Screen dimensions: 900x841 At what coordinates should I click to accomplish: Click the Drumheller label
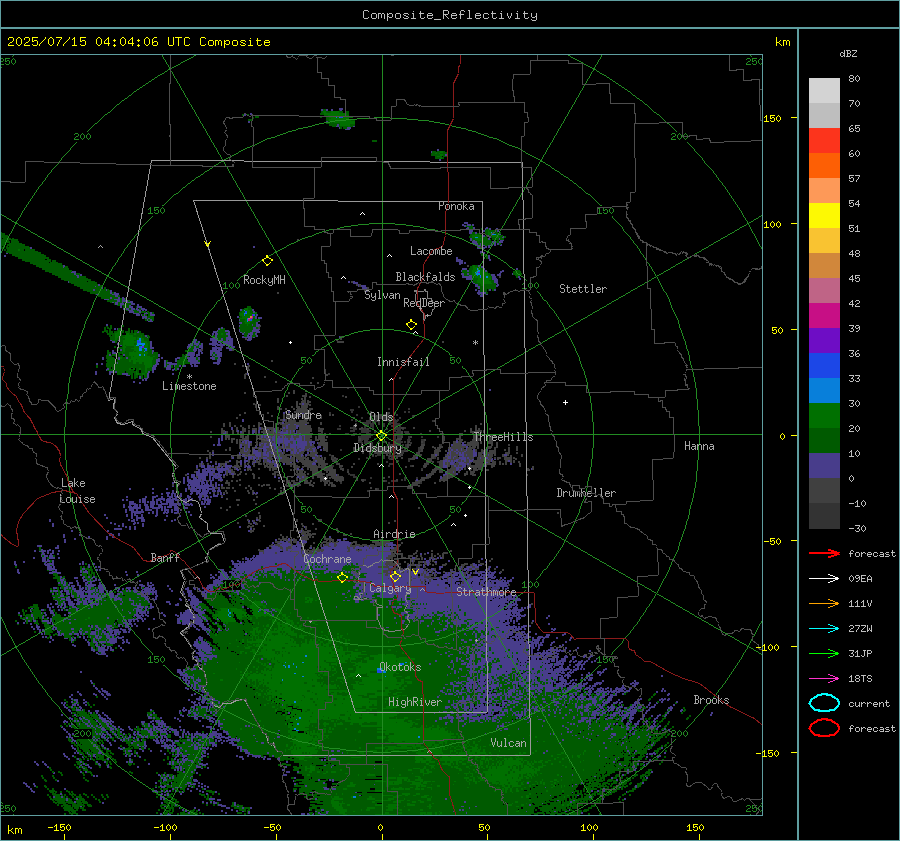pos(586,493)
